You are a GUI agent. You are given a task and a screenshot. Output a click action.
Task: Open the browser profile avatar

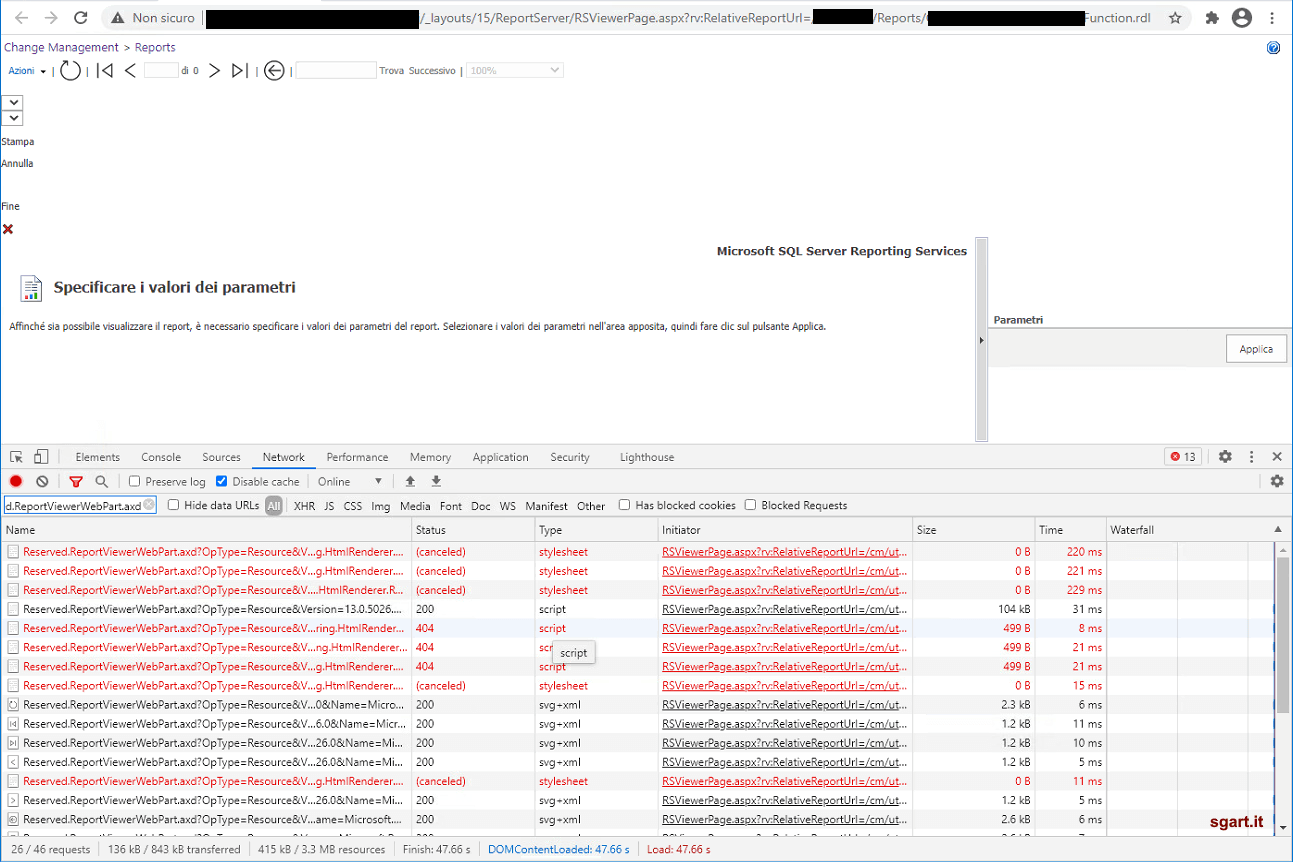click(x=1242, y=18)
